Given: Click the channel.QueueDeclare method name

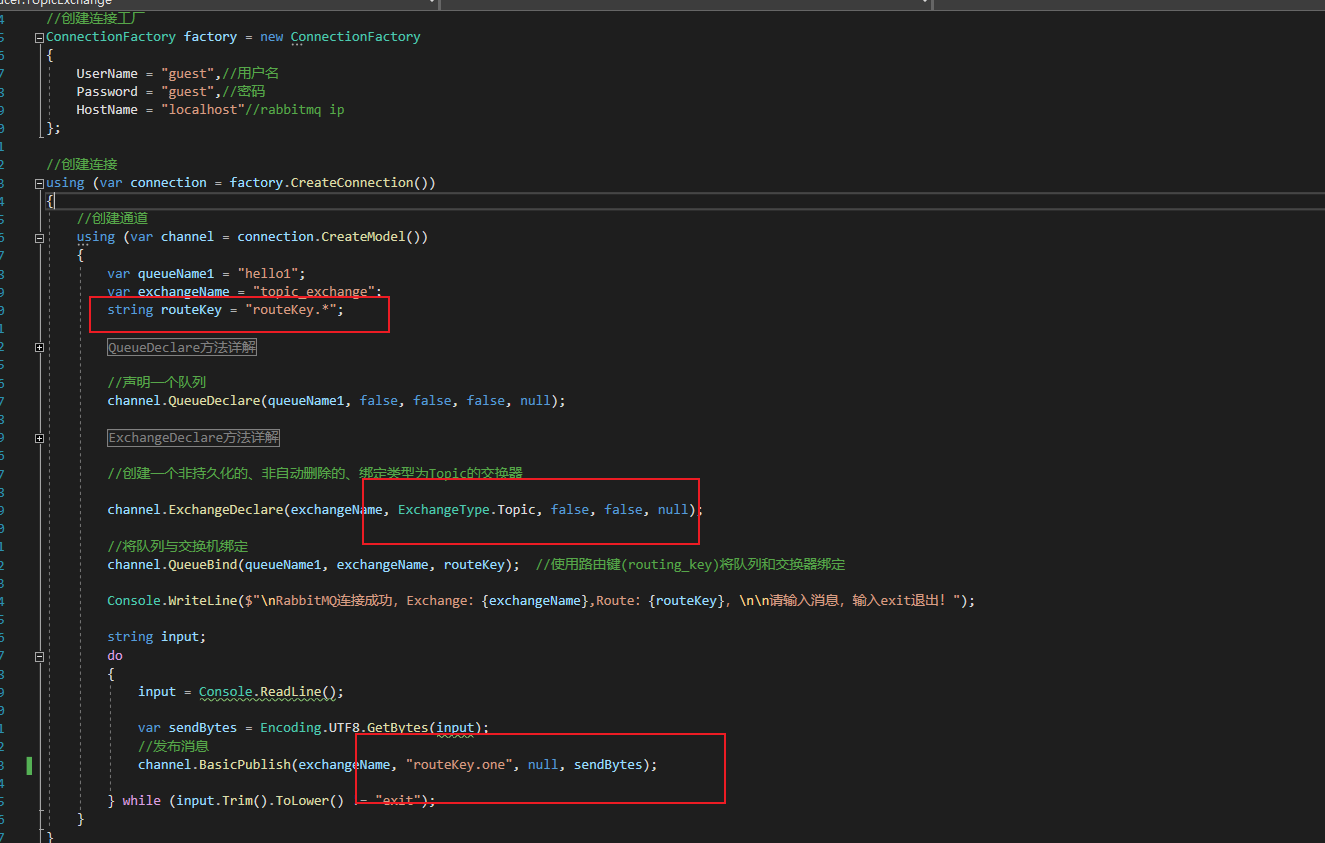Looking at the screenshot, I should pos(214,400).
